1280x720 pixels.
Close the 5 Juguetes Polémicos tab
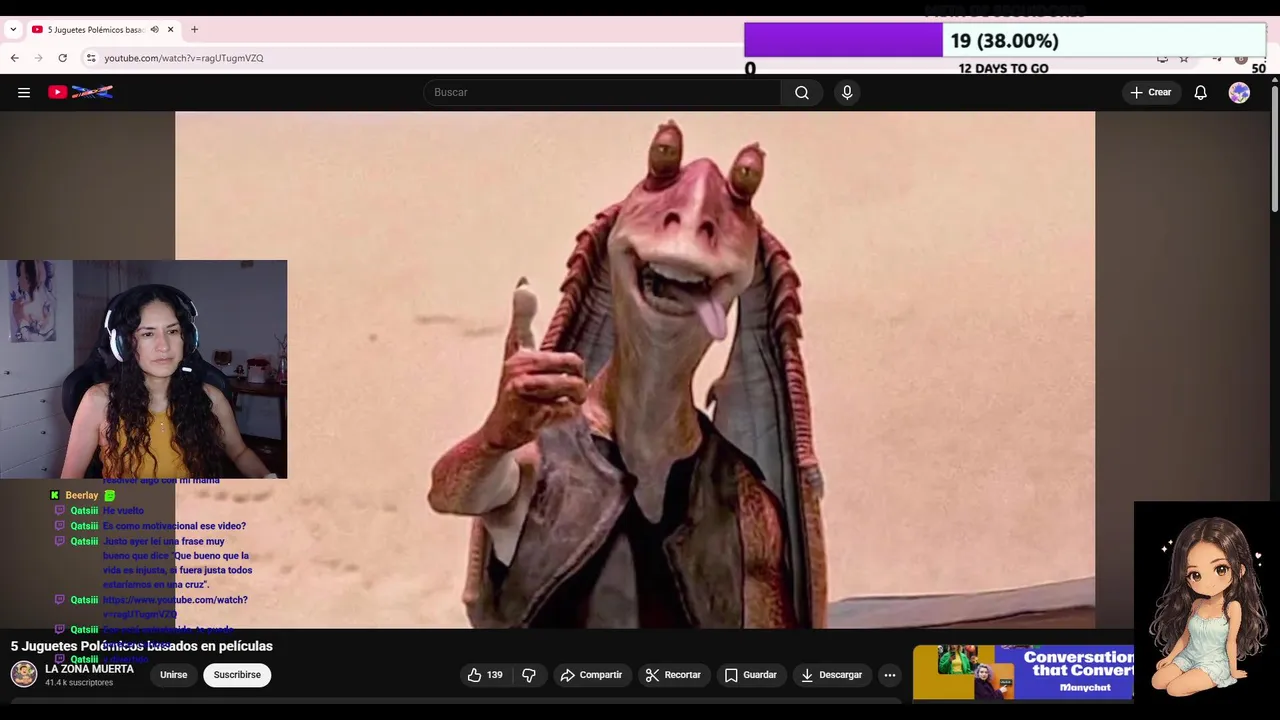pyautogui.click(x=170, y=29)
